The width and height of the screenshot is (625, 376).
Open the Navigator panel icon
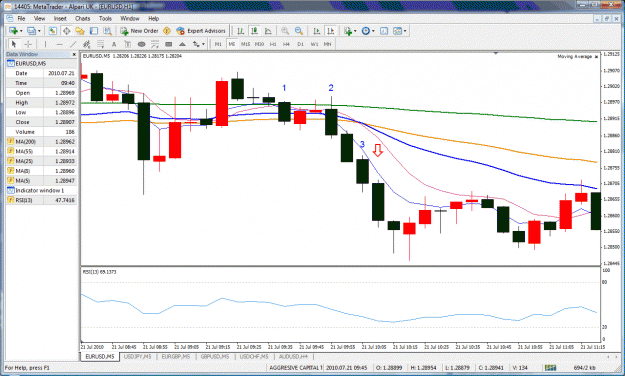pos(80,31)
